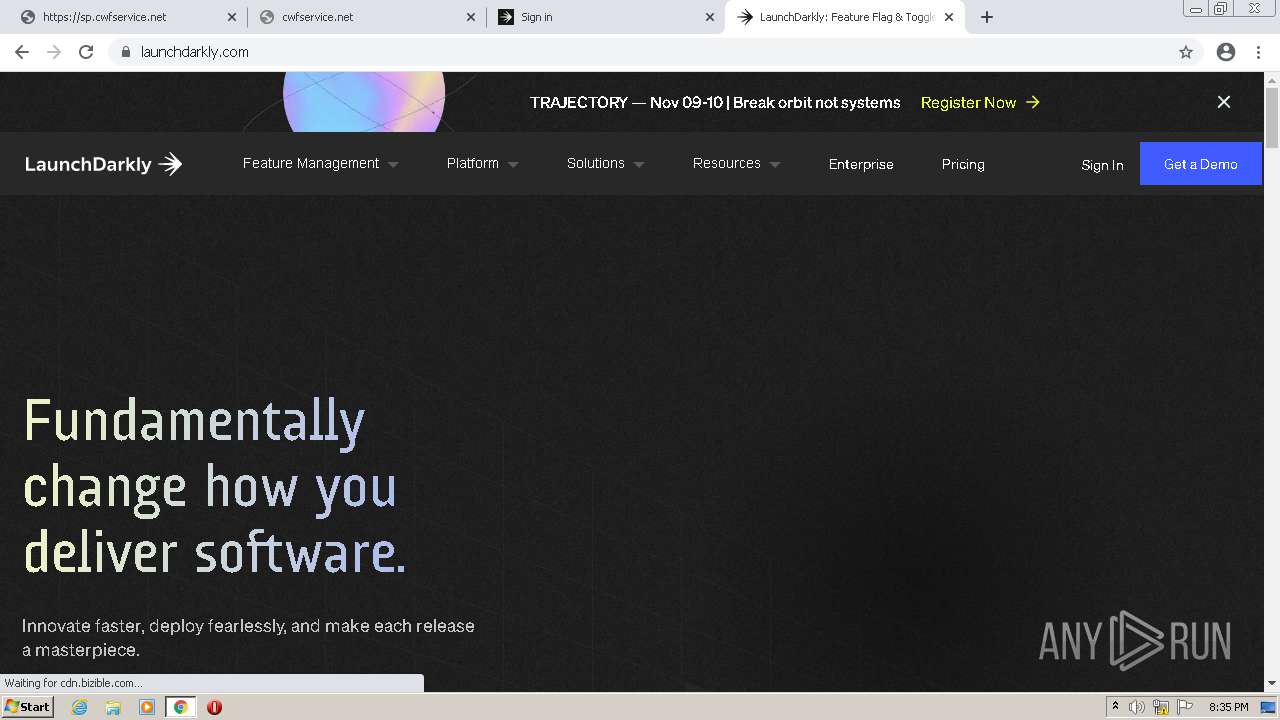Click the red Opera taskbar icon
1280x720 pixels.
(214, 707)
